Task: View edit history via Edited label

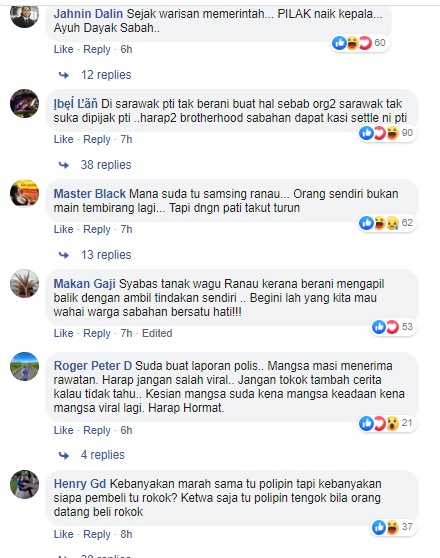Action: tap(157, 333)
